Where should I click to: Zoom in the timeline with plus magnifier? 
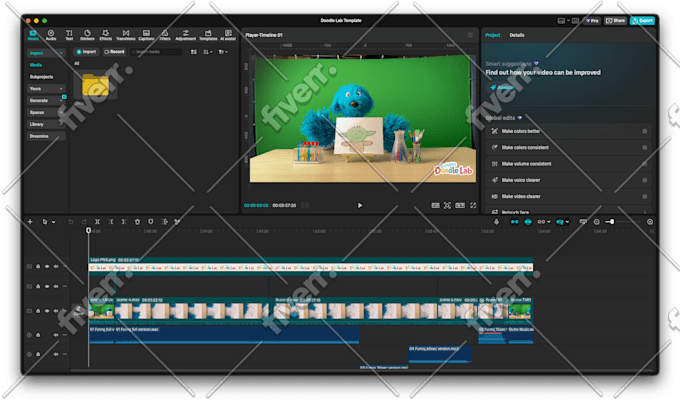[x=650, y=222]
